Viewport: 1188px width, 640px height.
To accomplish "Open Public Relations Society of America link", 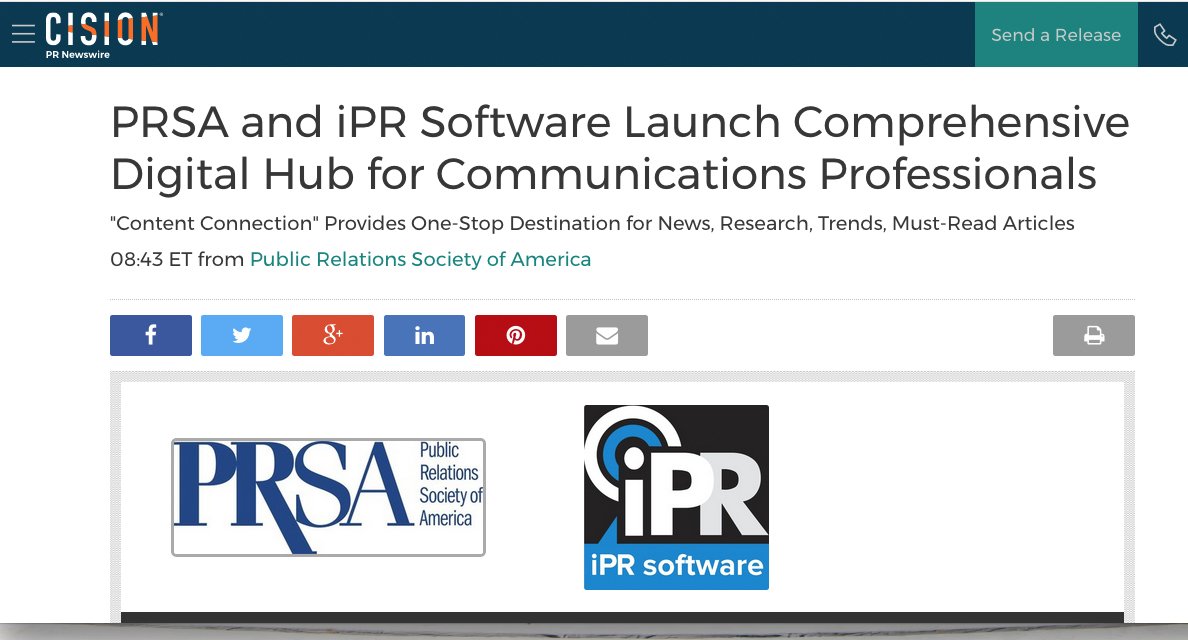I will coord(420,259).
